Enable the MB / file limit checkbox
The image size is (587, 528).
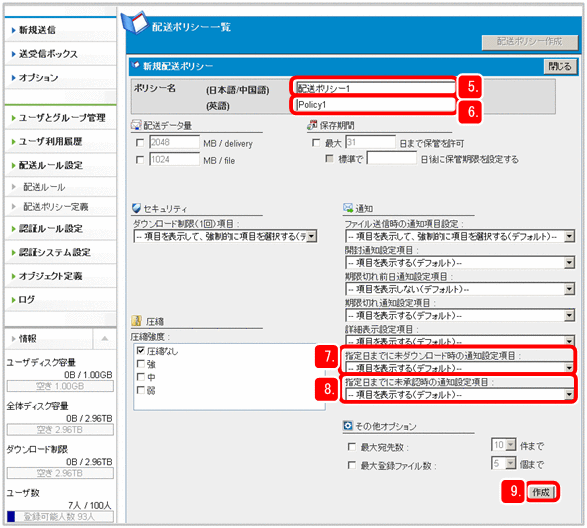(x=140, y=160)
